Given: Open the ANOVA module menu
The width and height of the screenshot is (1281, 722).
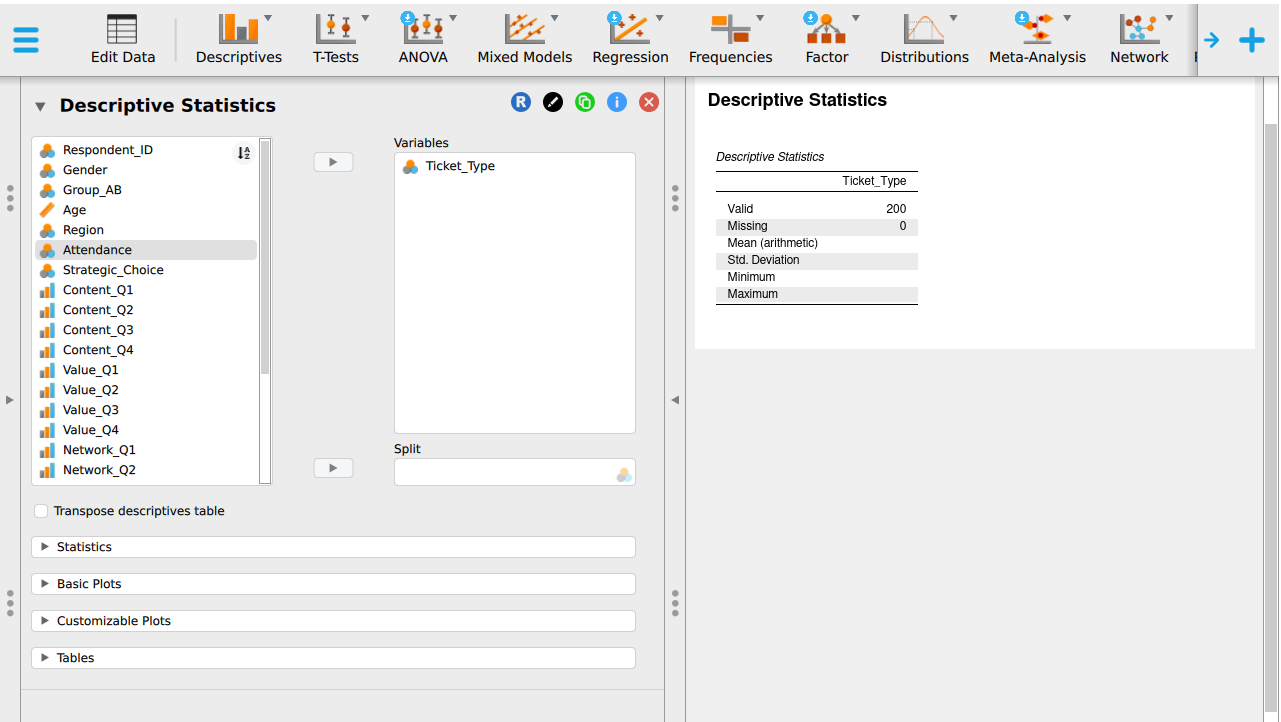Looking at the screenshot, I should [423, 40].
